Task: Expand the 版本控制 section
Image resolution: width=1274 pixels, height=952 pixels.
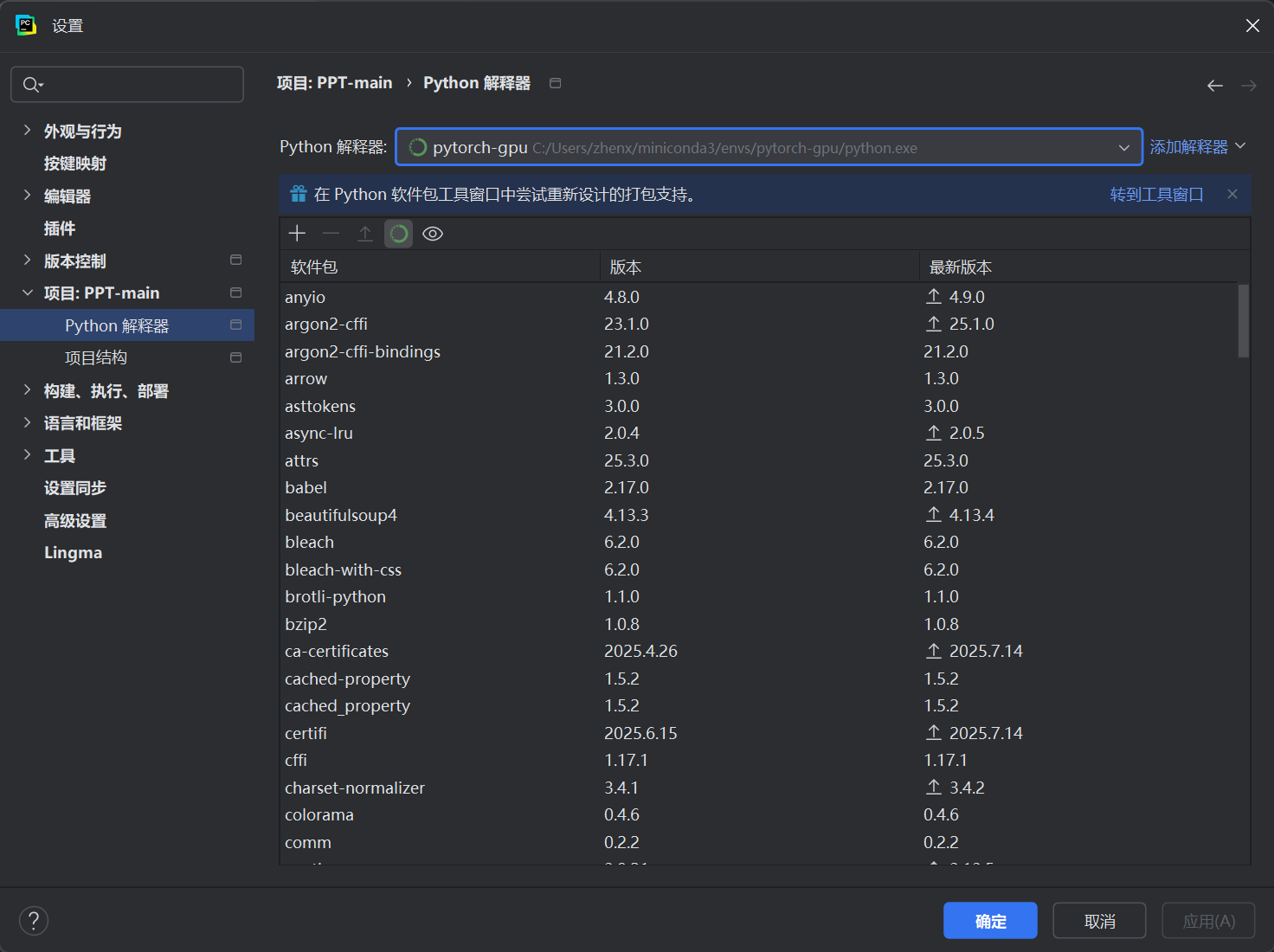Action: click(27, 261)
